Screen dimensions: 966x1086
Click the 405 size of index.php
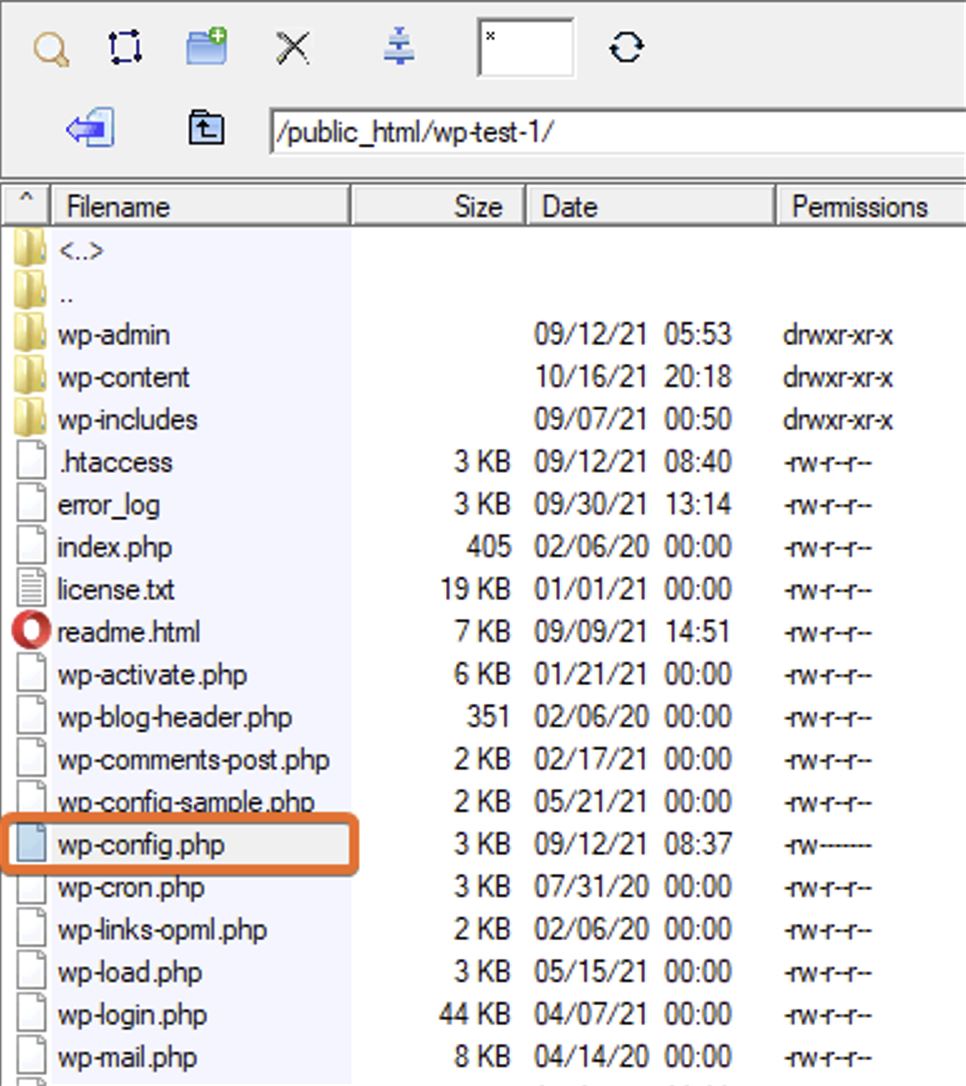(489, 547)
